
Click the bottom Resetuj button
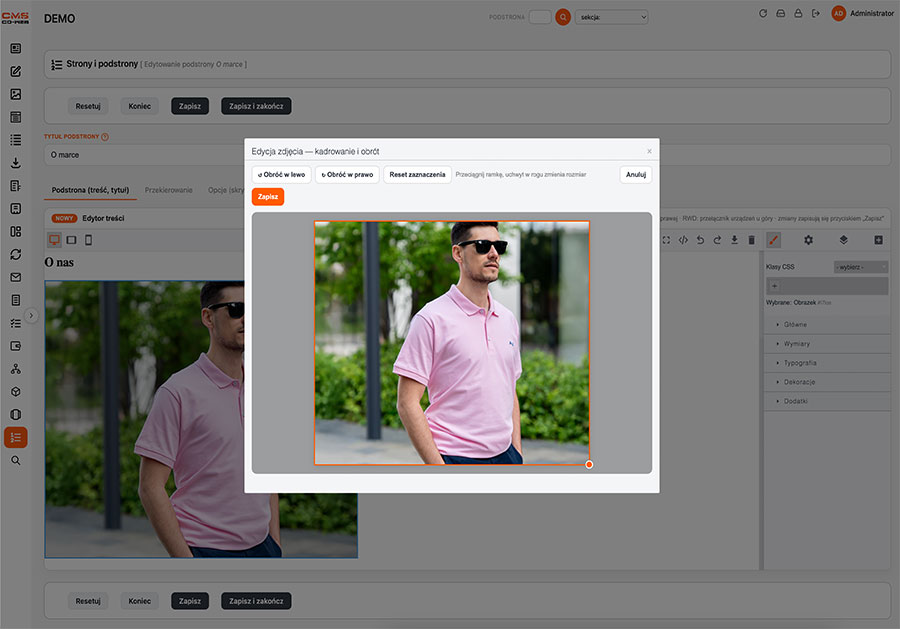coord(88,601)
